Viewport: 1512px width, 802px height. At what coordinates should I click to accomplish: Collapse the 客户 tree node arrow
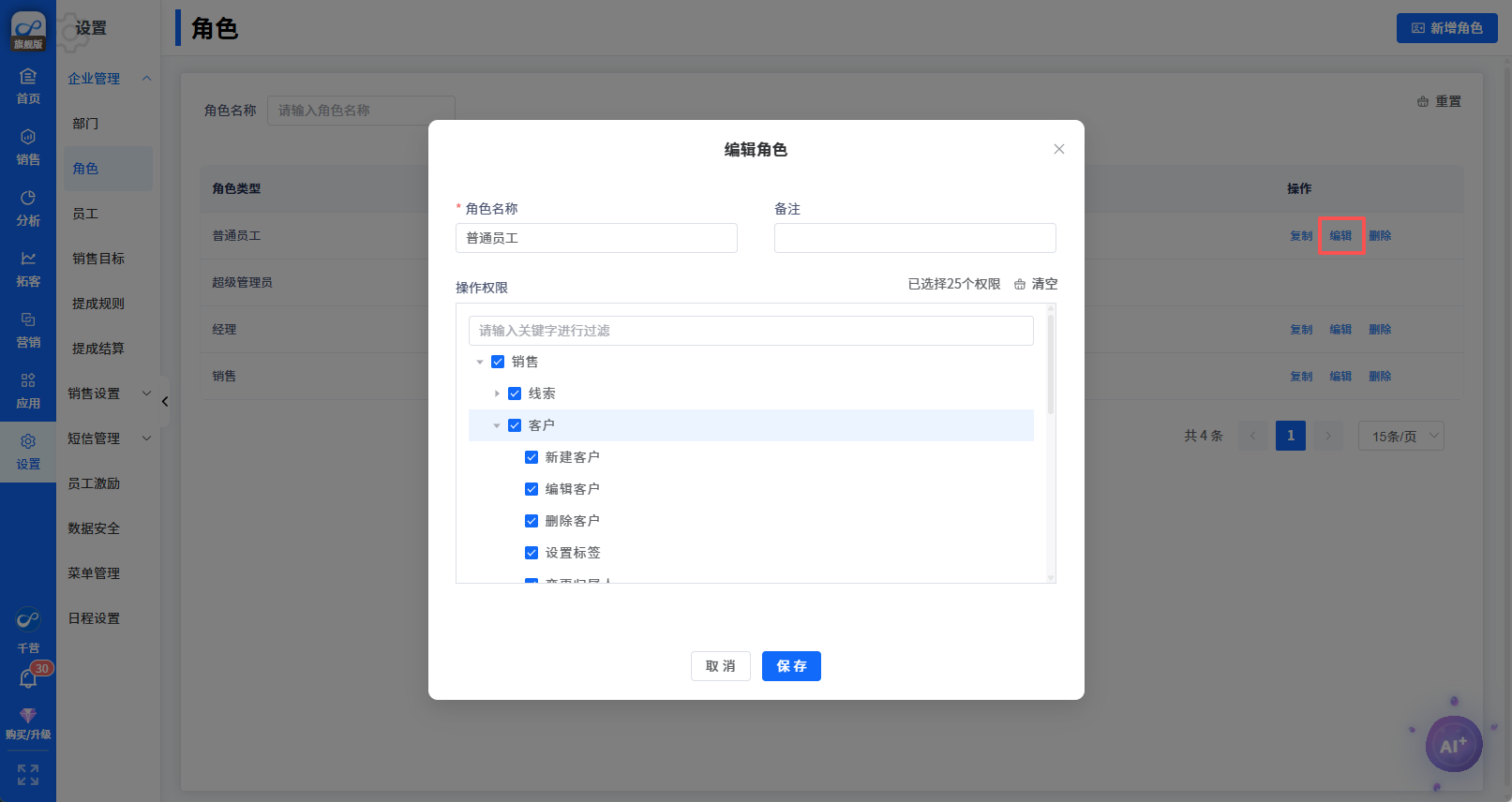[x=497, y=425]
